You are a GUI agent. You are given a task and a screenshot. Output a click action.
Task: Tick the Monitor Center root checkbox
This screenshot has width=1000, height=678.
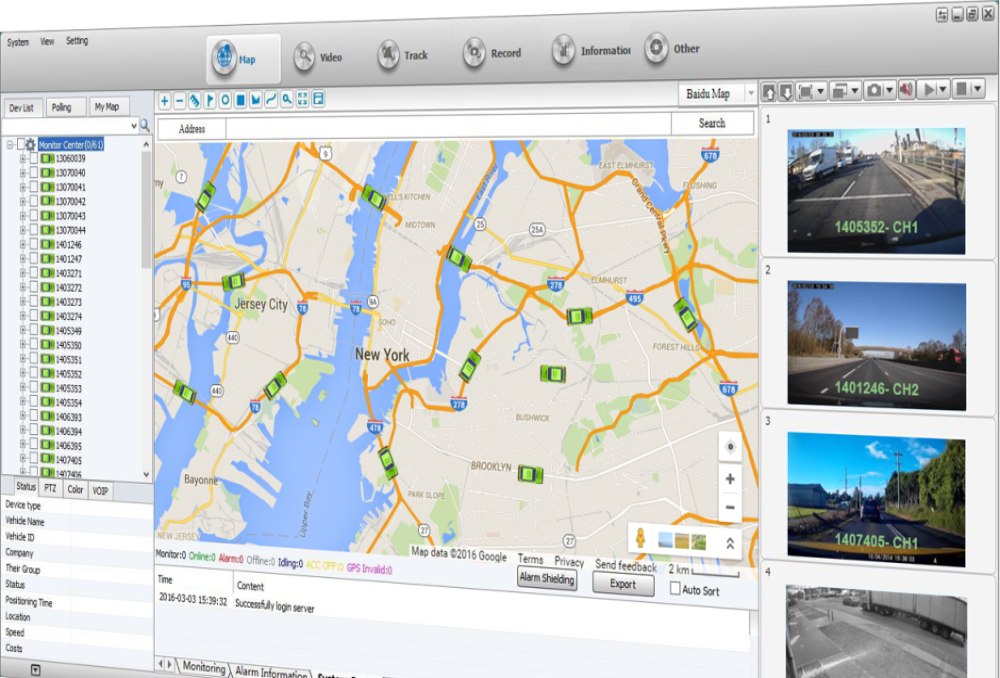(21, 145)
